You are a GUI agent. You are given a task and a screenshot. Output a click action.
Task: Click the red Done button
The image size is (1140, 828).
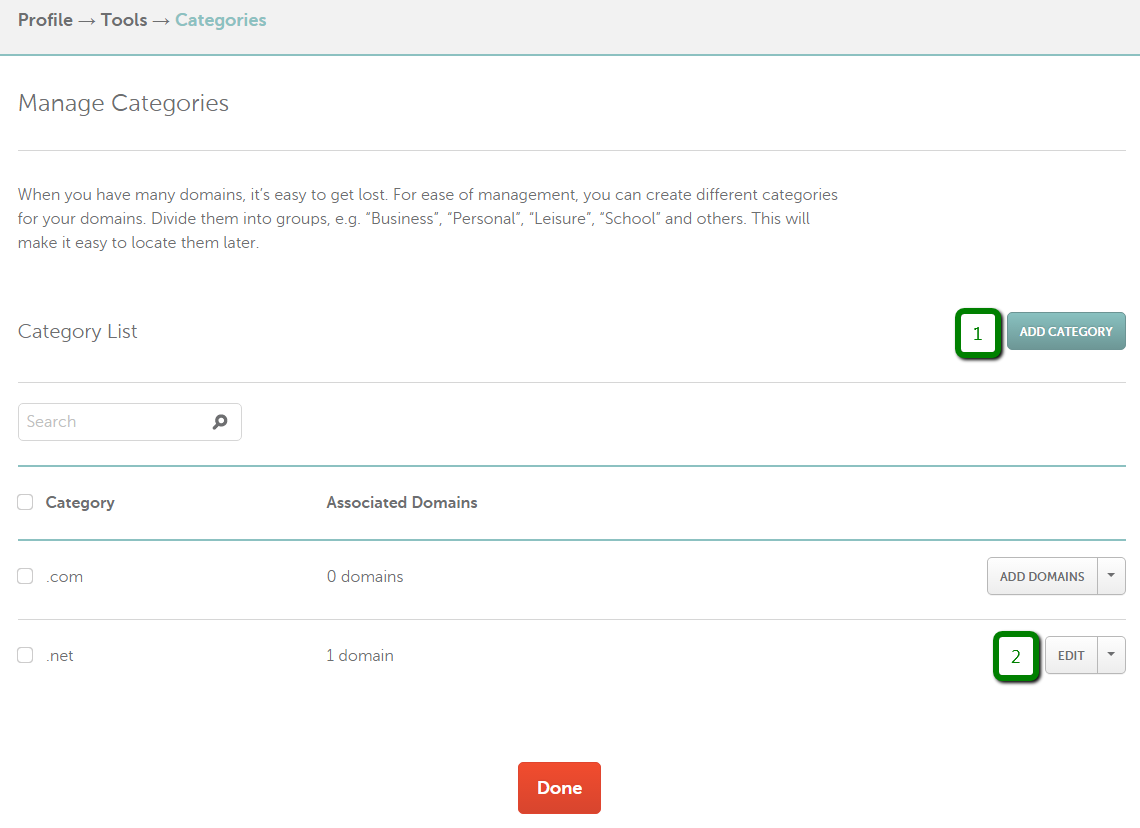click(559, 788)
